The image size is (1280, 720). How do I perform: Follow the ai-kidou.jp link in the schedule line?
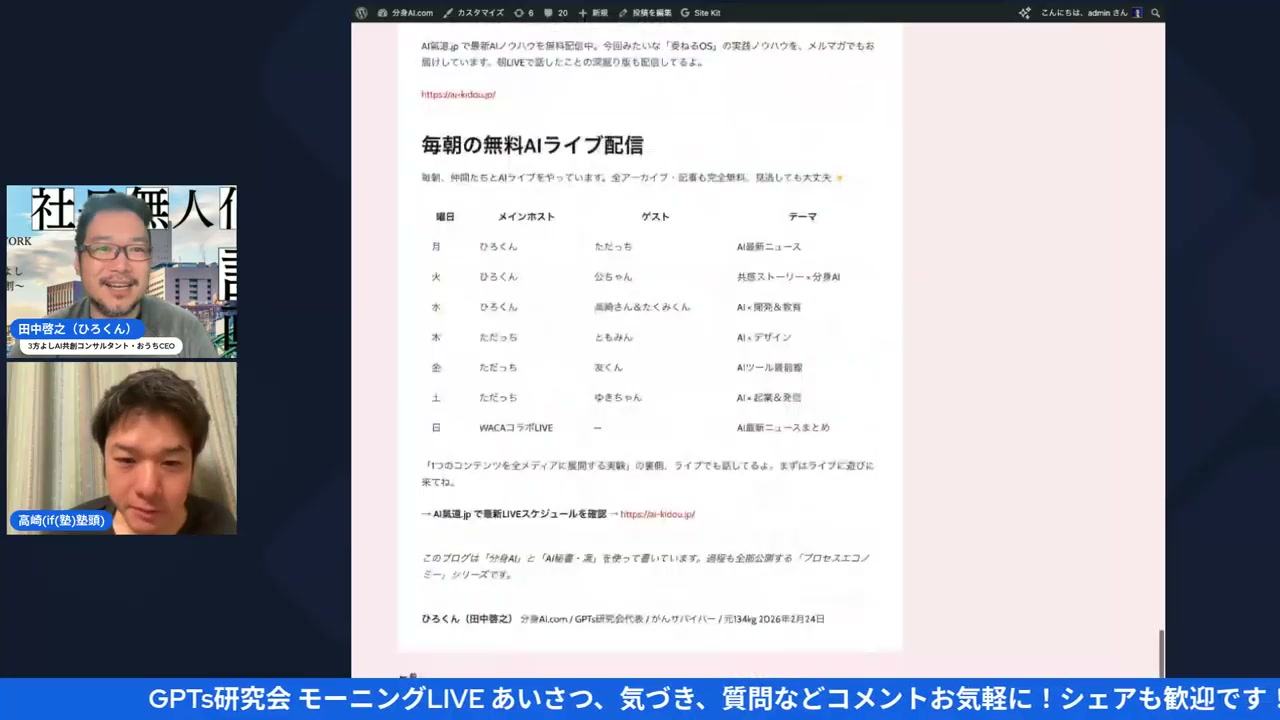pyautogui.click(x=657, y=514)
